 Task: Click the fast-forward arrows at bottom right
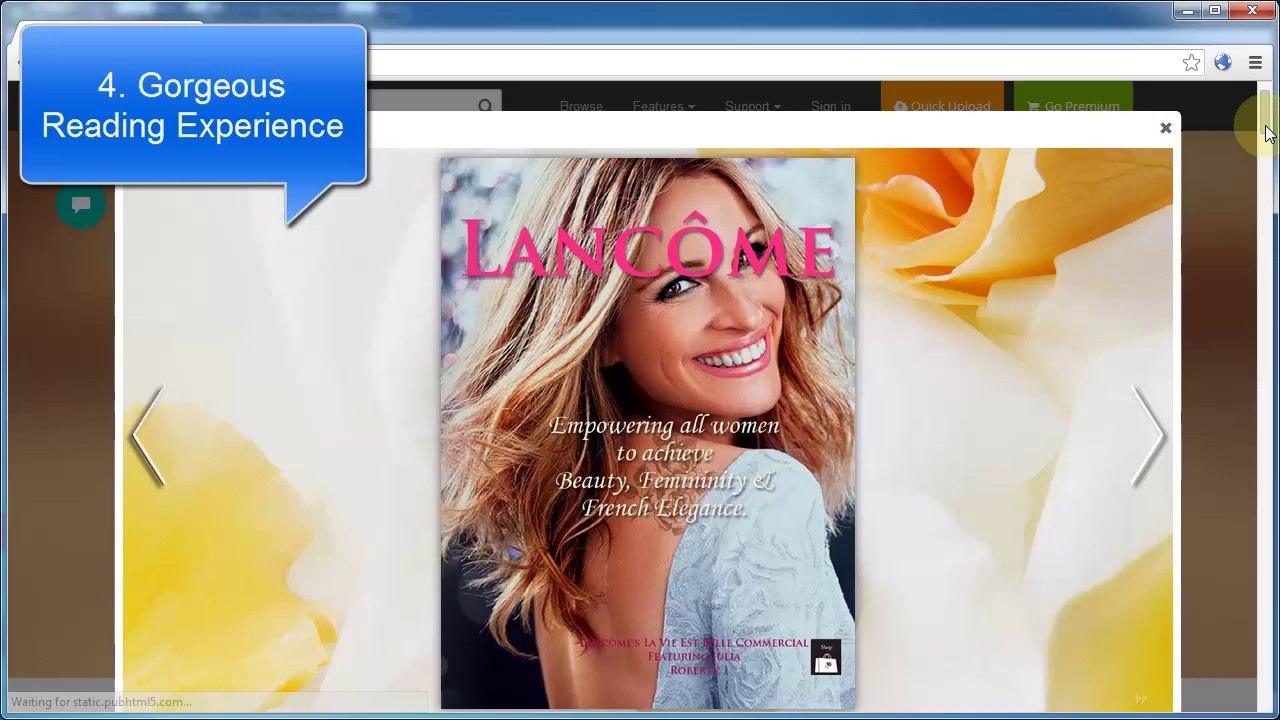1141,699
